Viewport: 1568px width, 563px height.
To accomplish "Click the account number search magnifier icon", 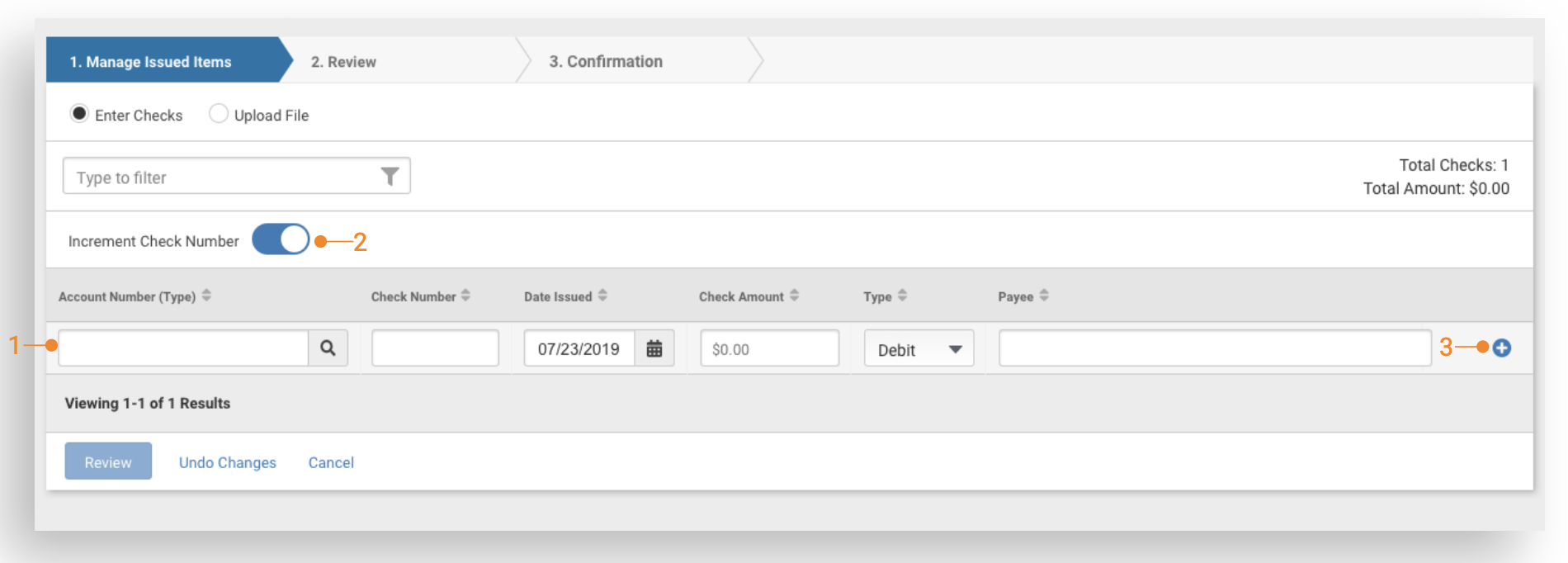I will [328, 348].
